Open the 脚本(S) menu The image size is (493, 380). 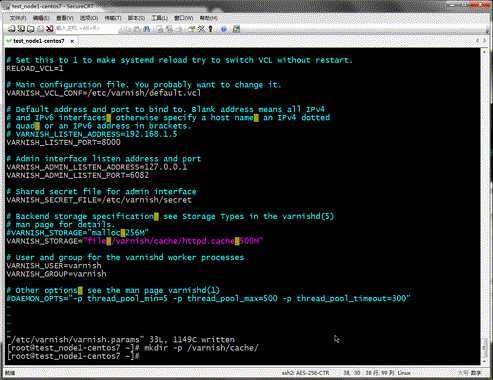(x=136, y=18)
